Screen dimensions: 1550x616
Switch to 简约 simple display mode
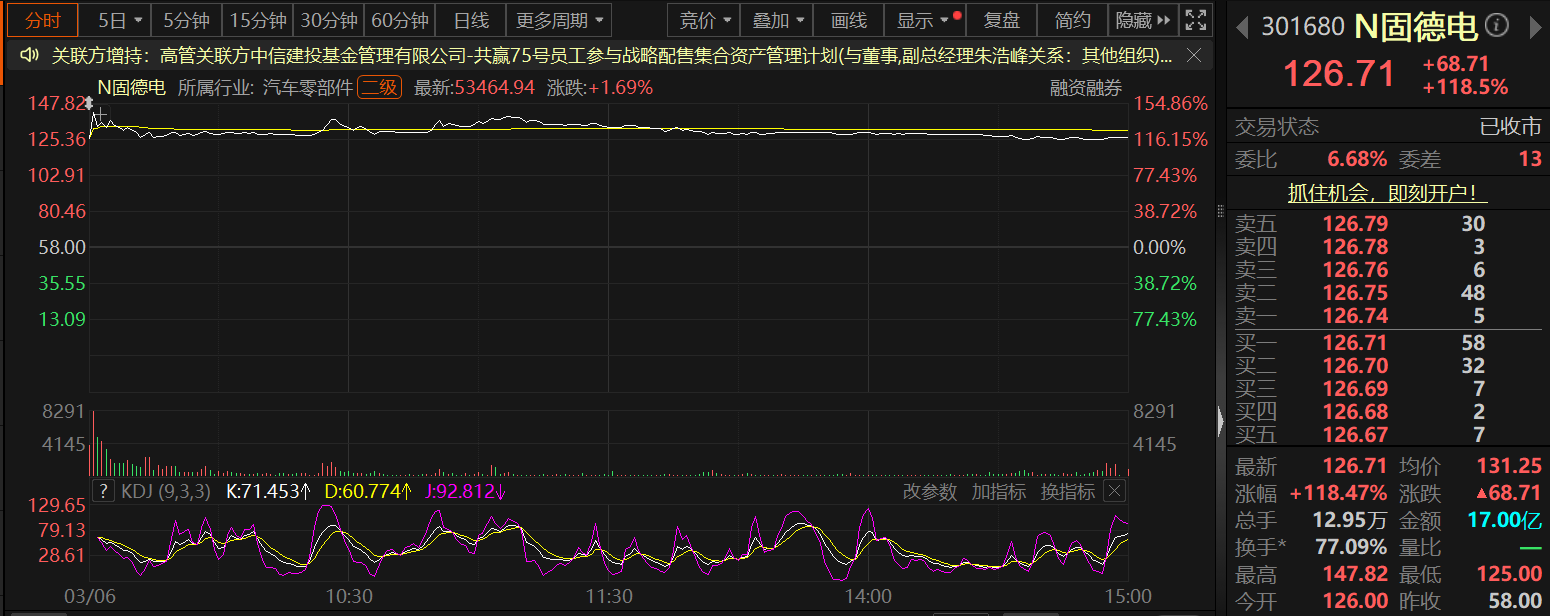1072,20
